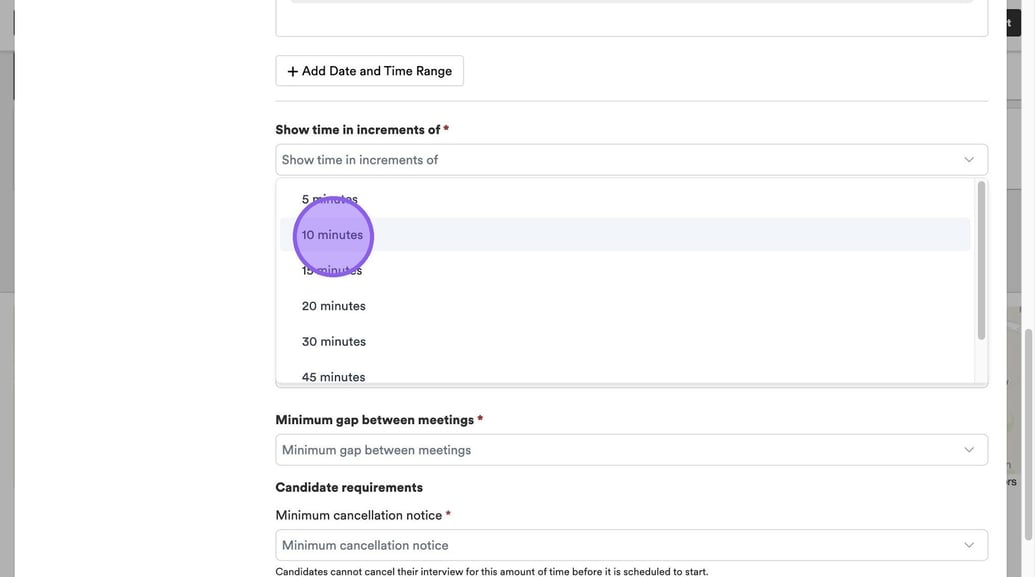Choose 10 minutes from the list
Viewport: 1035px width, 577px height.
[333, 235]
